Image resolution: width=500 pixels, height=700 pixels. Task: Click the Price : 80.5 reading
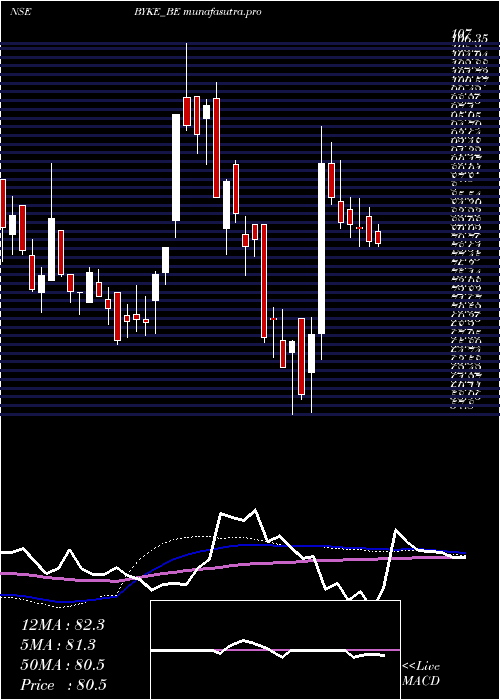point(64,685)
